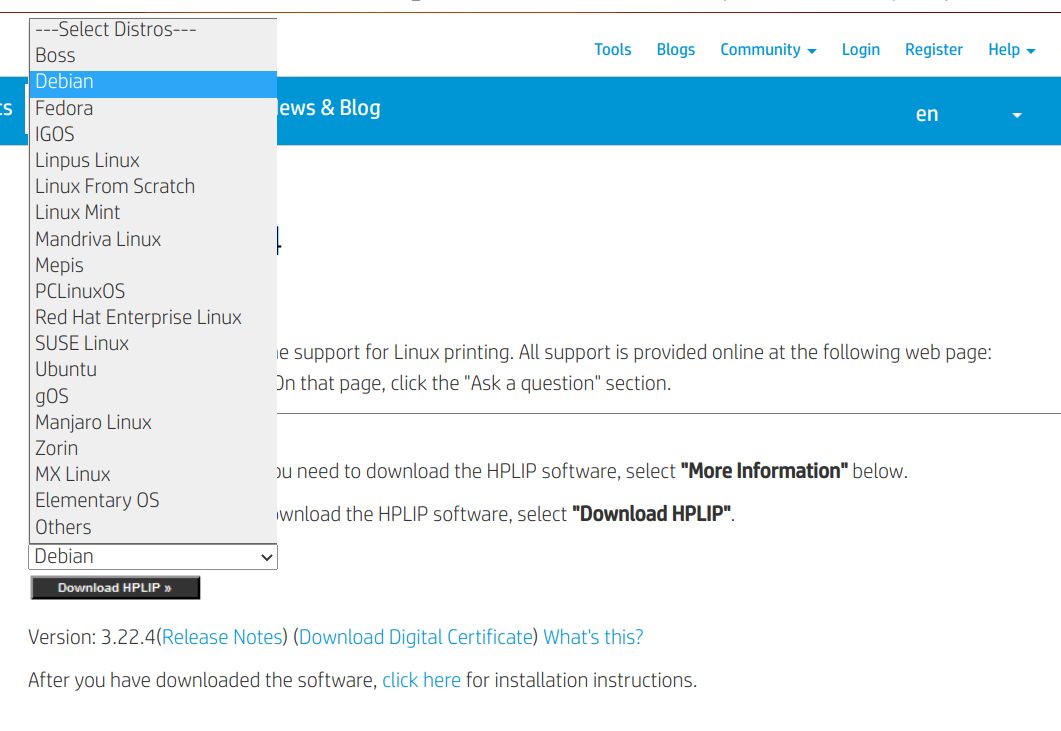Open the Release Notes link

click(222, 638)
